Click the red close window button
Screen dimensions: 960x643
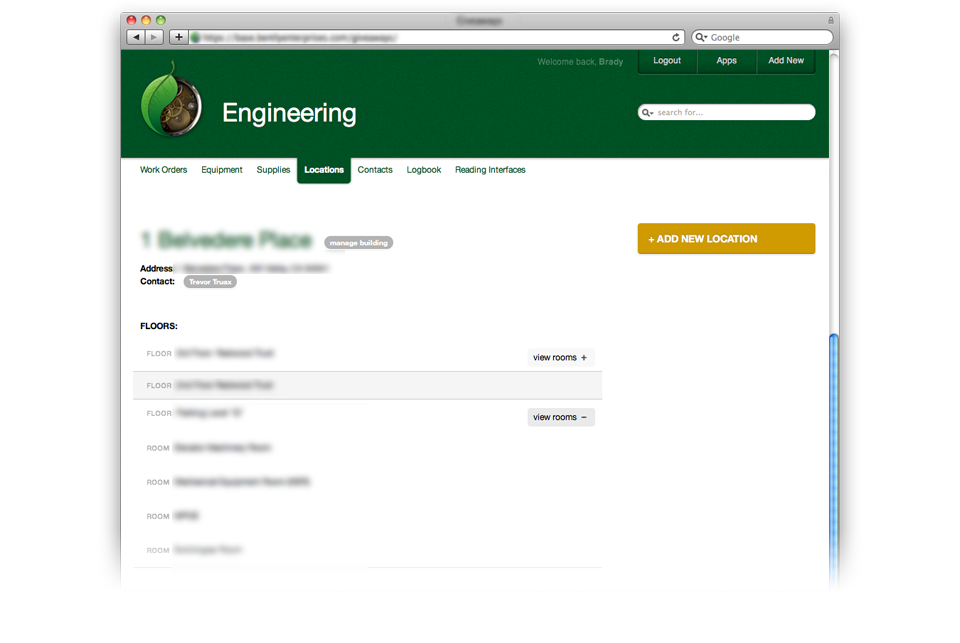tap(131, 20)
